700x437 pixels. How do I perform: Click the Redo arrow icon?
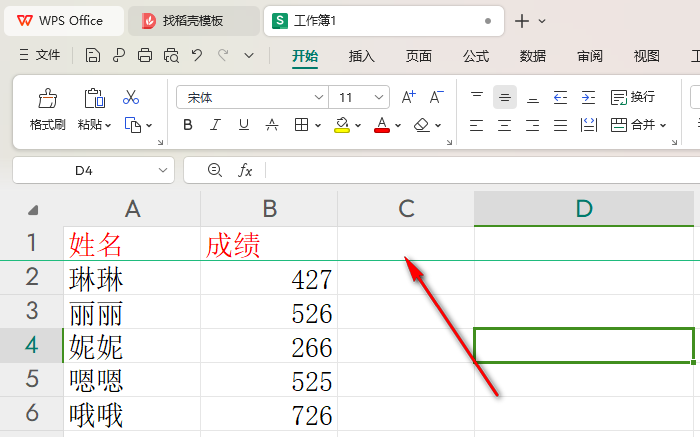223,55
